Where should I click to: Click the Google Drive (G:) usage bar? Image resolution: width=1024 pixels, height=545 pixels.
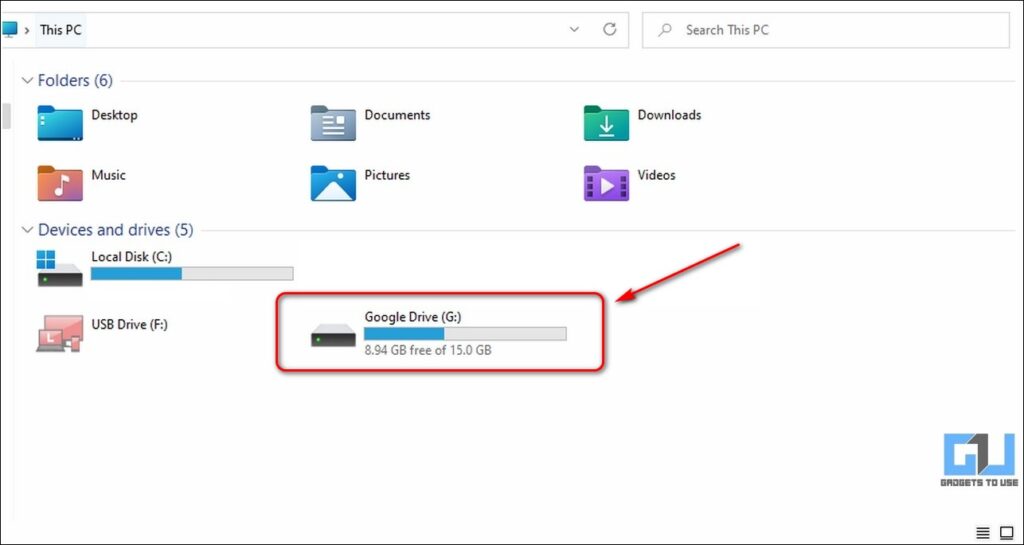465,334
